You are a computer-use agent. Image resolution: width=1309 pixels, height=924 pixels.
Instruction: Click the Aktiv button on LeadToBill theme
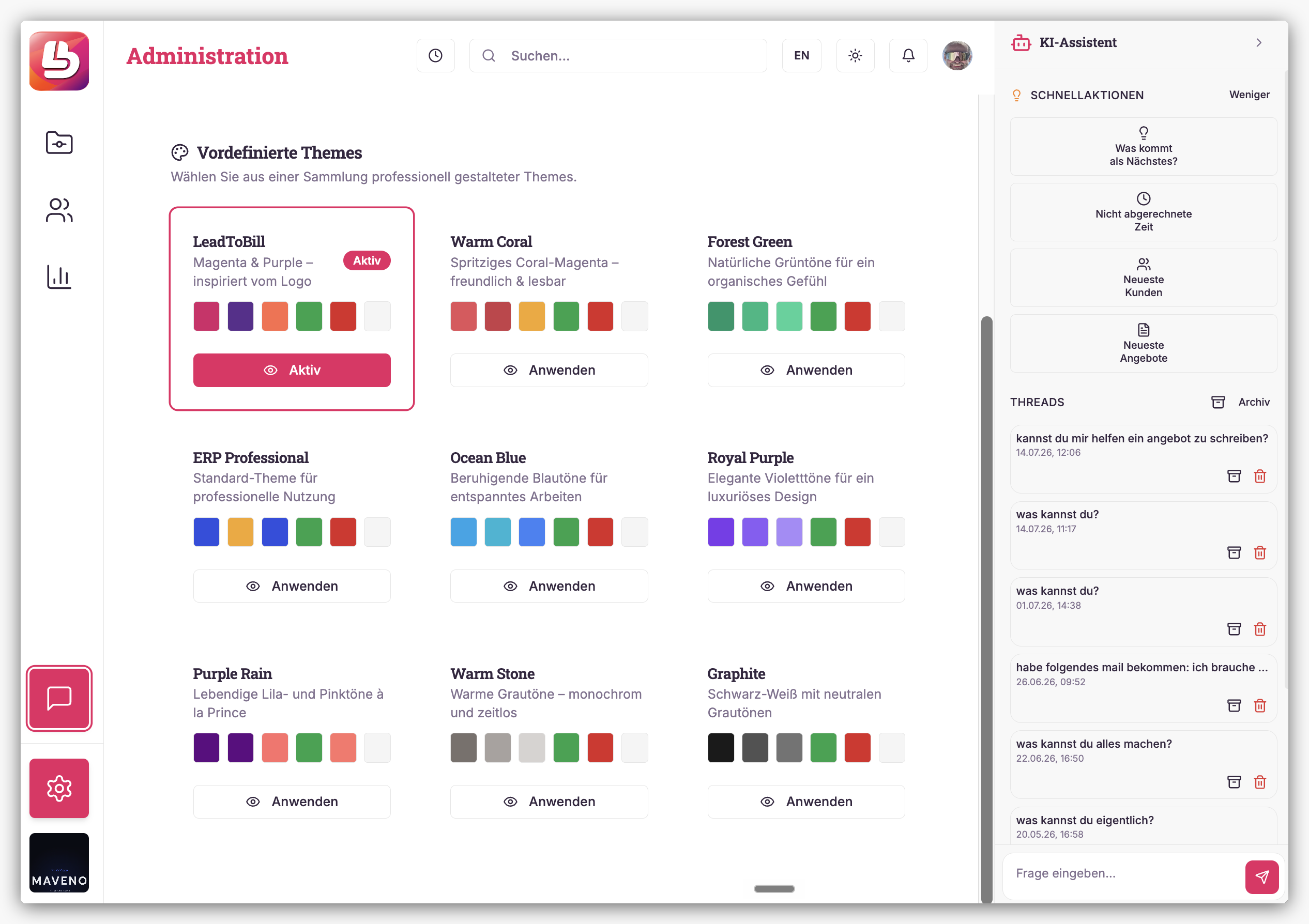[292, 370]
